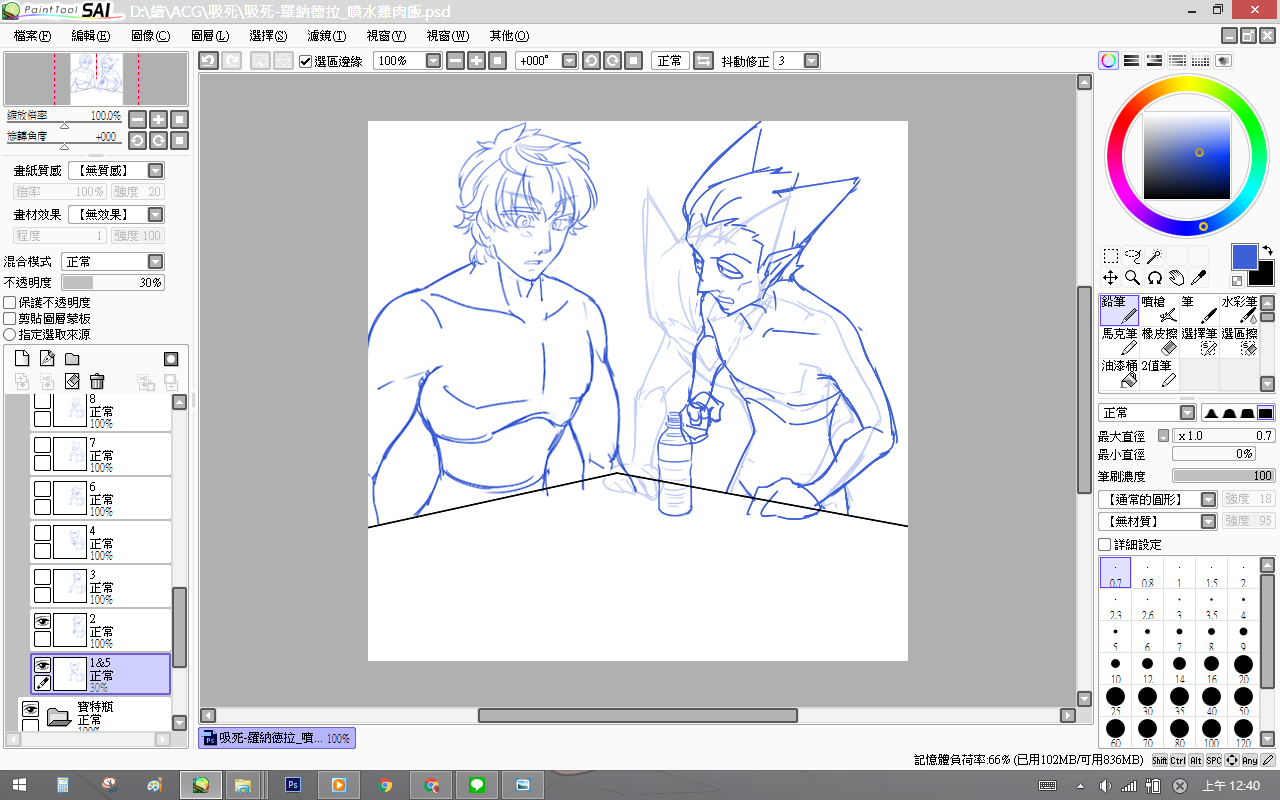The width and height of the screenshot is (1280, 800).
Task: Enable 保護不透明度 checkbox
Action: point(10,302)
